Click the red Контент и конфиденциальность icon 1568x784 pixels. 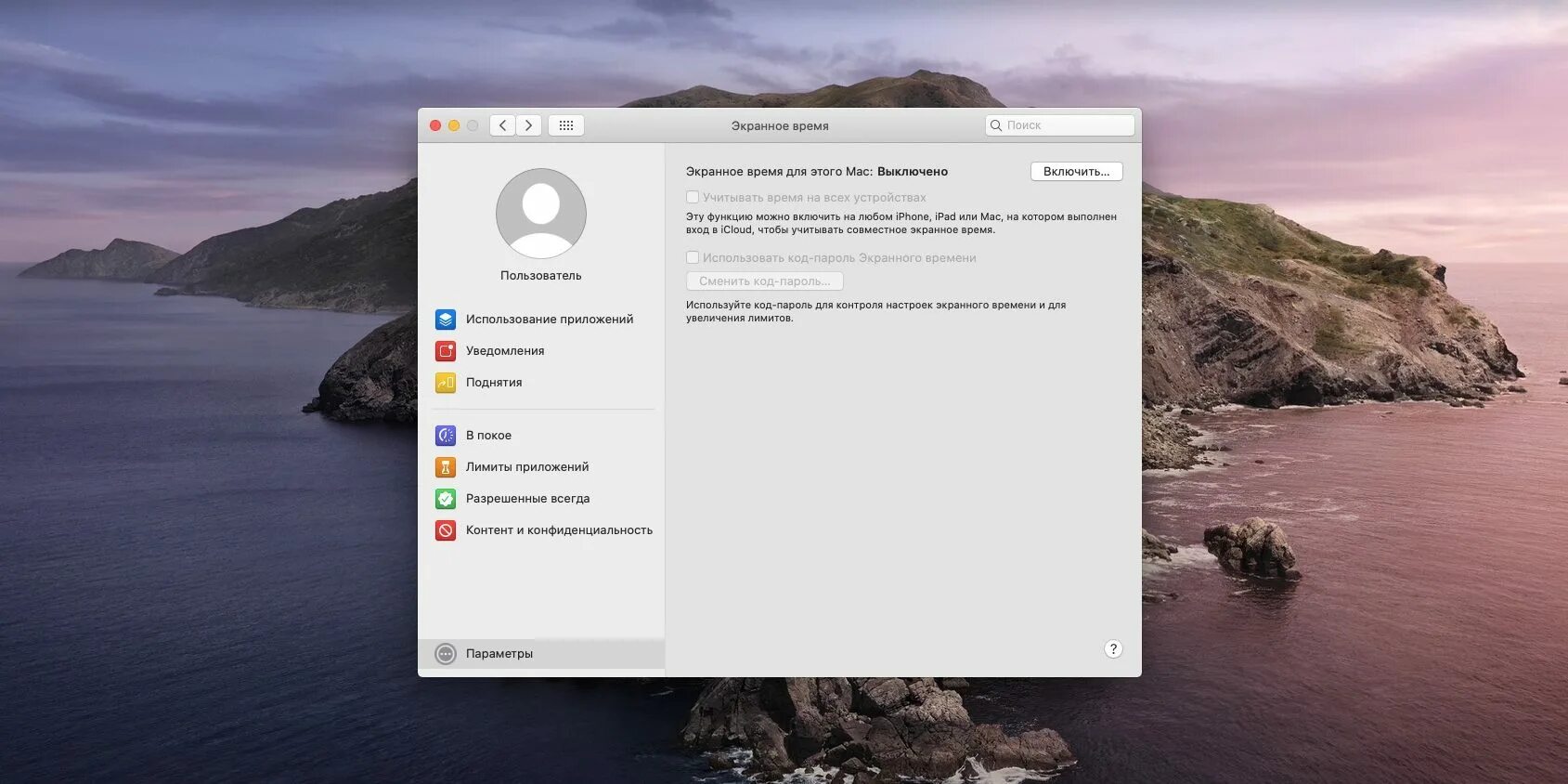tap(446, 530)
